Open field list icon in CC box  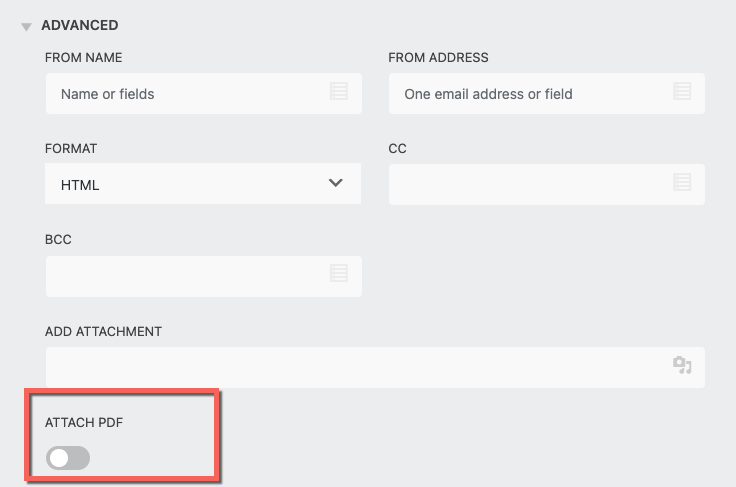[682, 183]
